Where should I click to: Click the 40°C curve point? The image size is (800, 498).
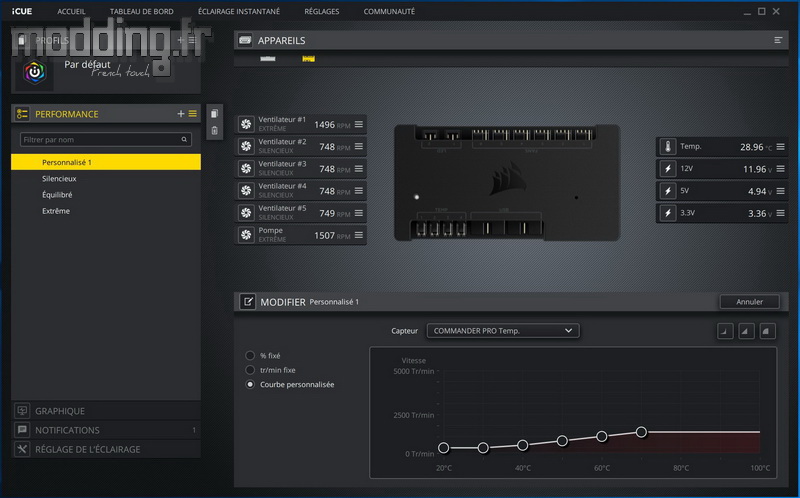(x=522, y=445)
